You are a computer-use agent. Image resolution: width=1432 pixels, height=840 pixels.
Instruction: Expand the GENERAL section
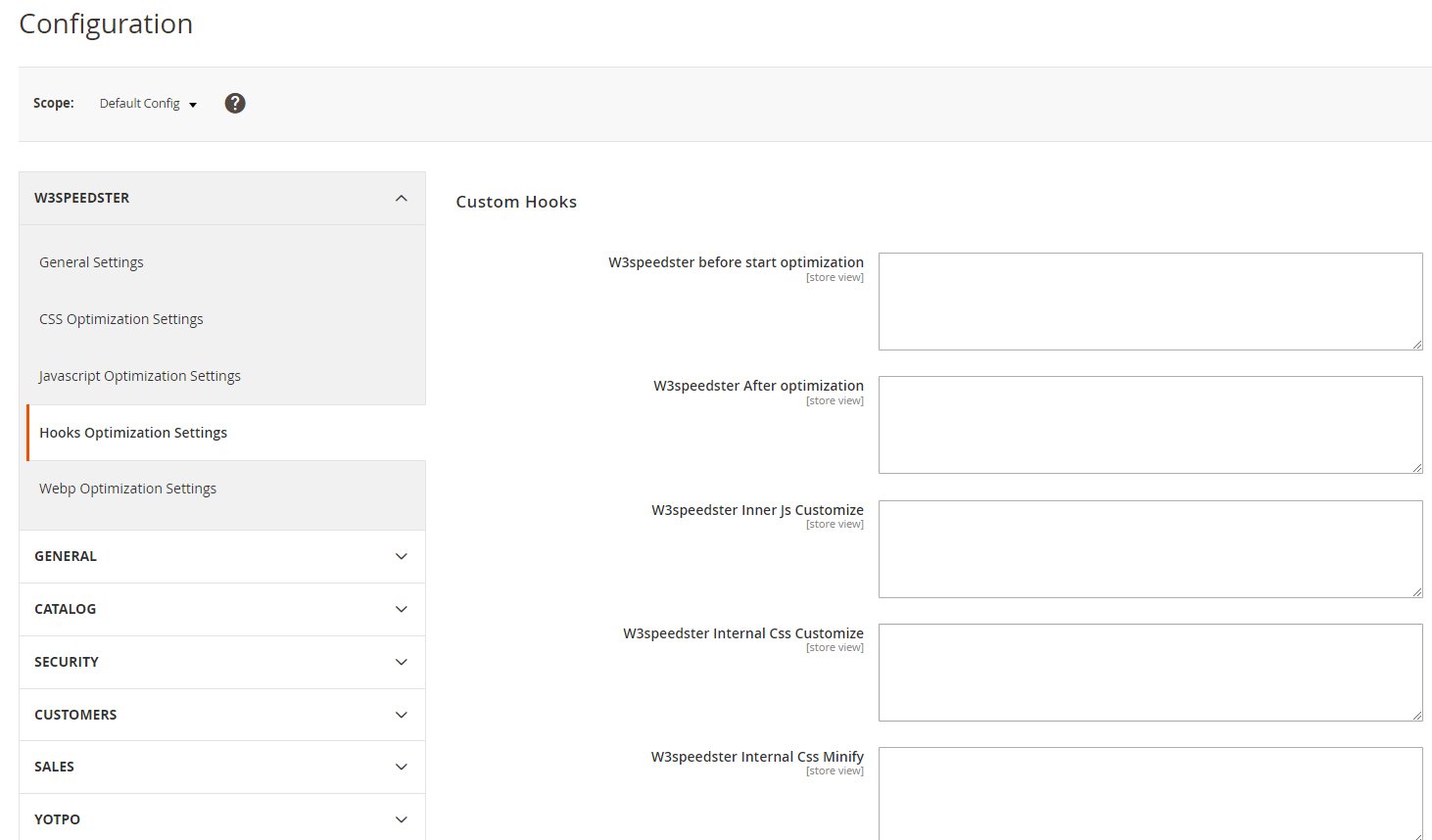coord(222,556)
